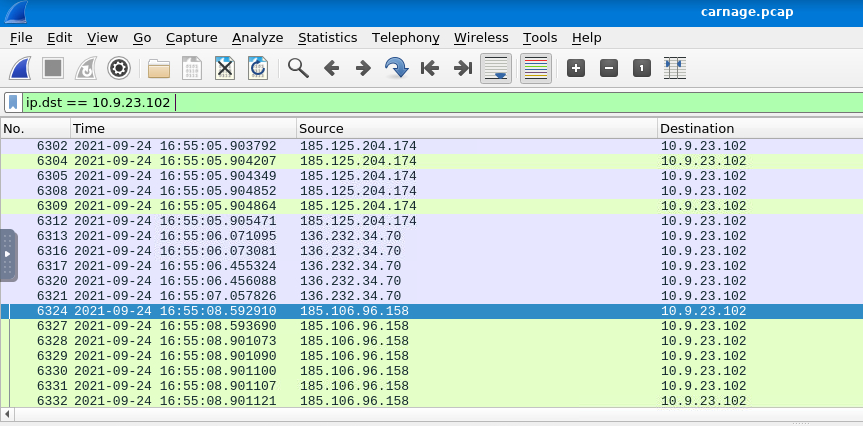863x426 pixels.
Task: Select packet number 6320
Action: pos(432,281)
